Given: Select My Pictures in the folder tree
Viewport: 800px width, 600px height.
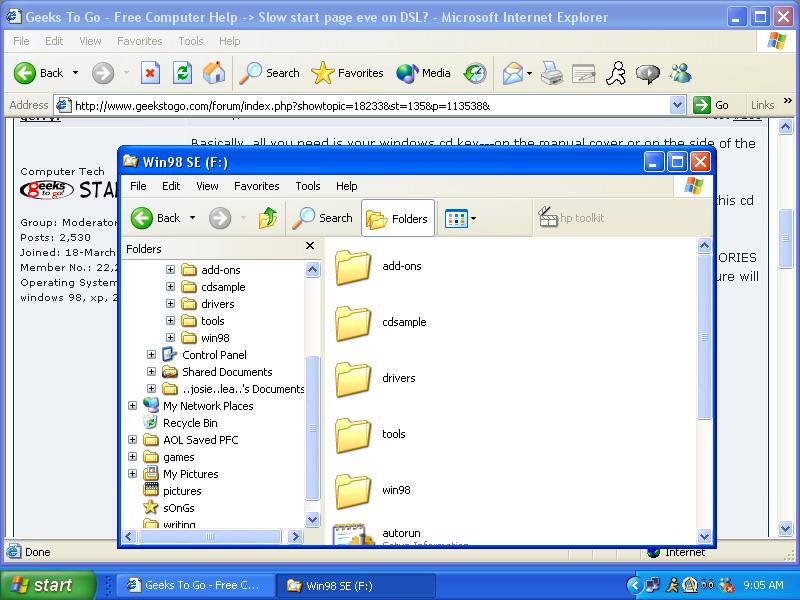Looking at the screenshot, I should coord(190,474).
